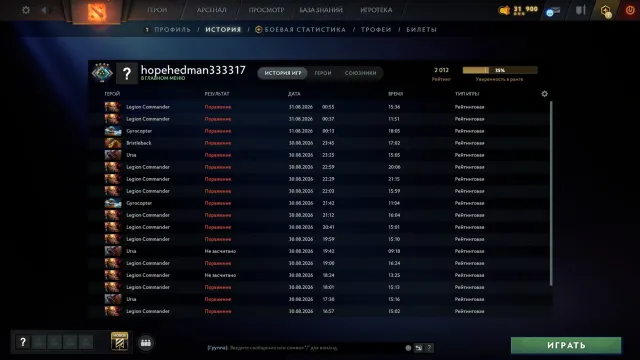The width and height of the screenshot is (640, 360).
Task: Click the party chat input field
Action: coord(305,348)
